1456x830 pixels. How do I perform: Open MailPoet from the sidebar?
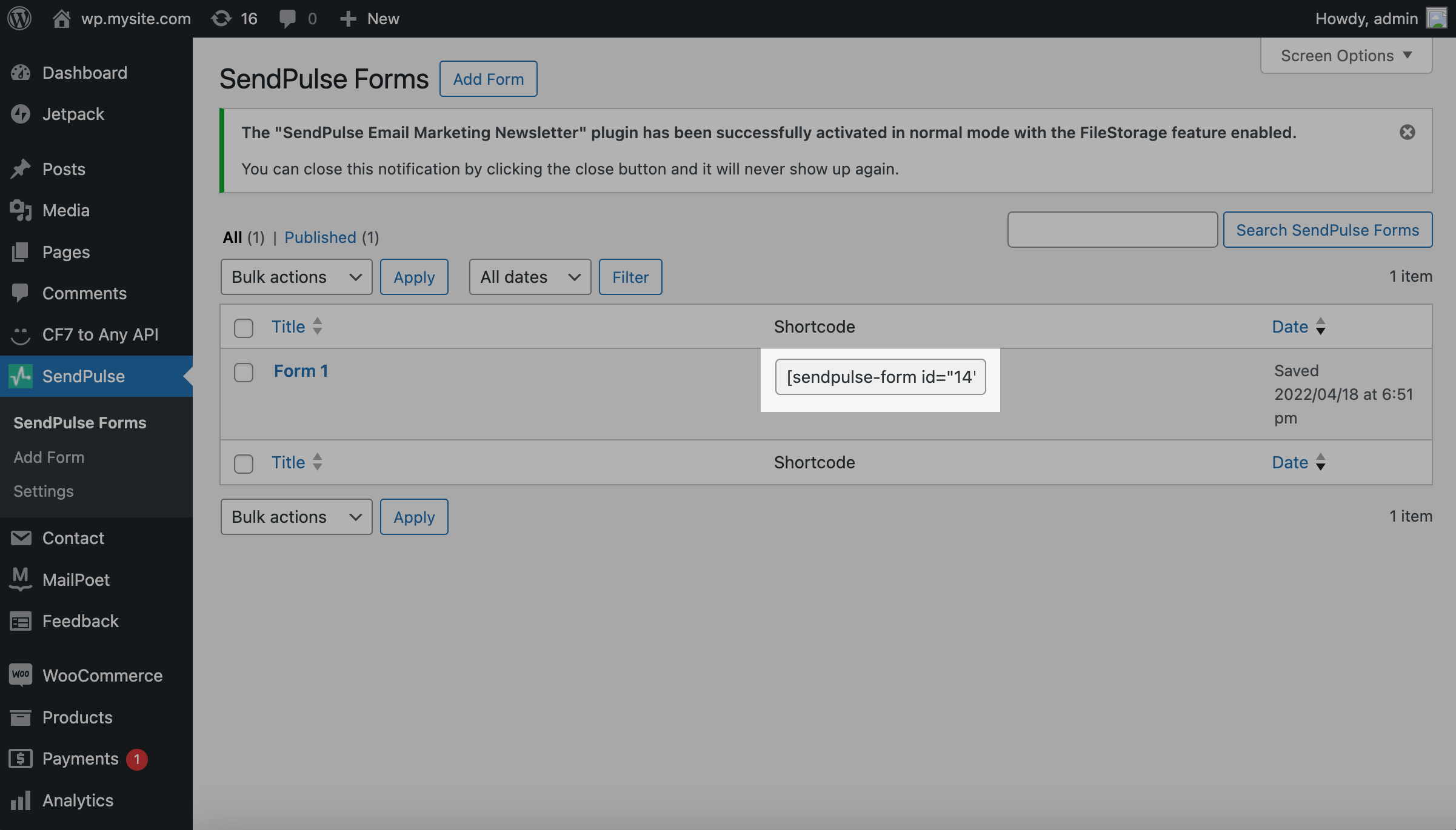76,580
